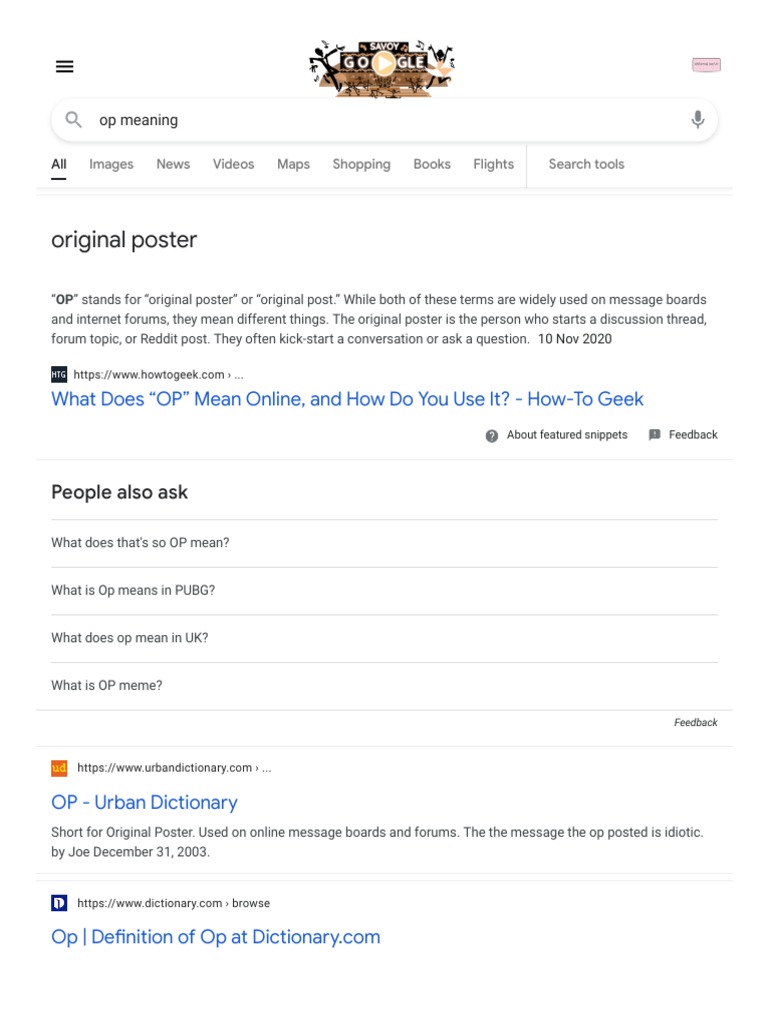Click the Urban Dictionary favicon
Image resolution: width=768 pixels, height=1024 pixels.
click(59, 768)
